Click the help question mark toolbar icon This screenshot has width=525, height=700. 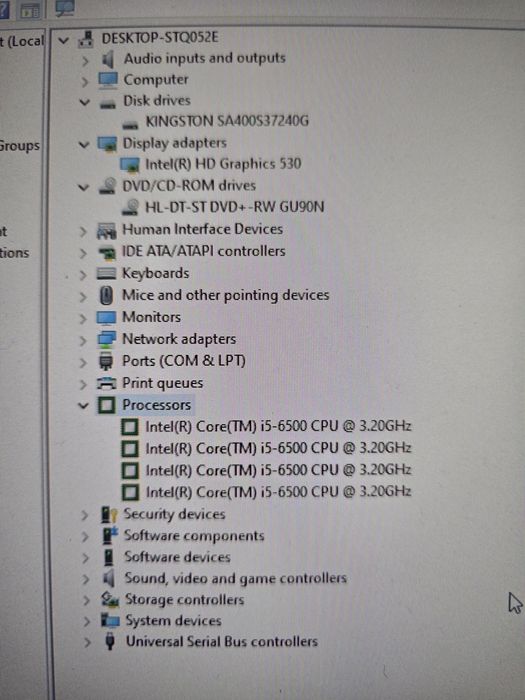point(4,9)
